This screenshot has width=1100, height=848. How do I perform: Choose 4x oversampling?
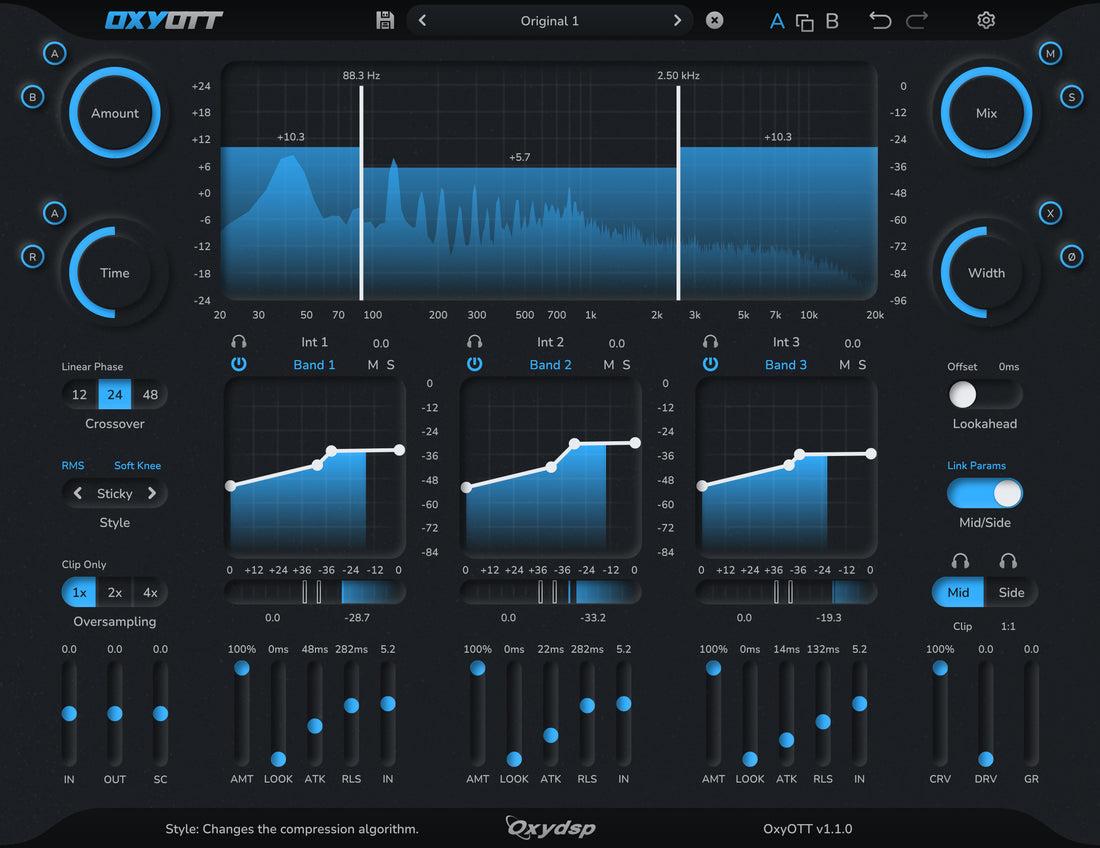[150, 592]
